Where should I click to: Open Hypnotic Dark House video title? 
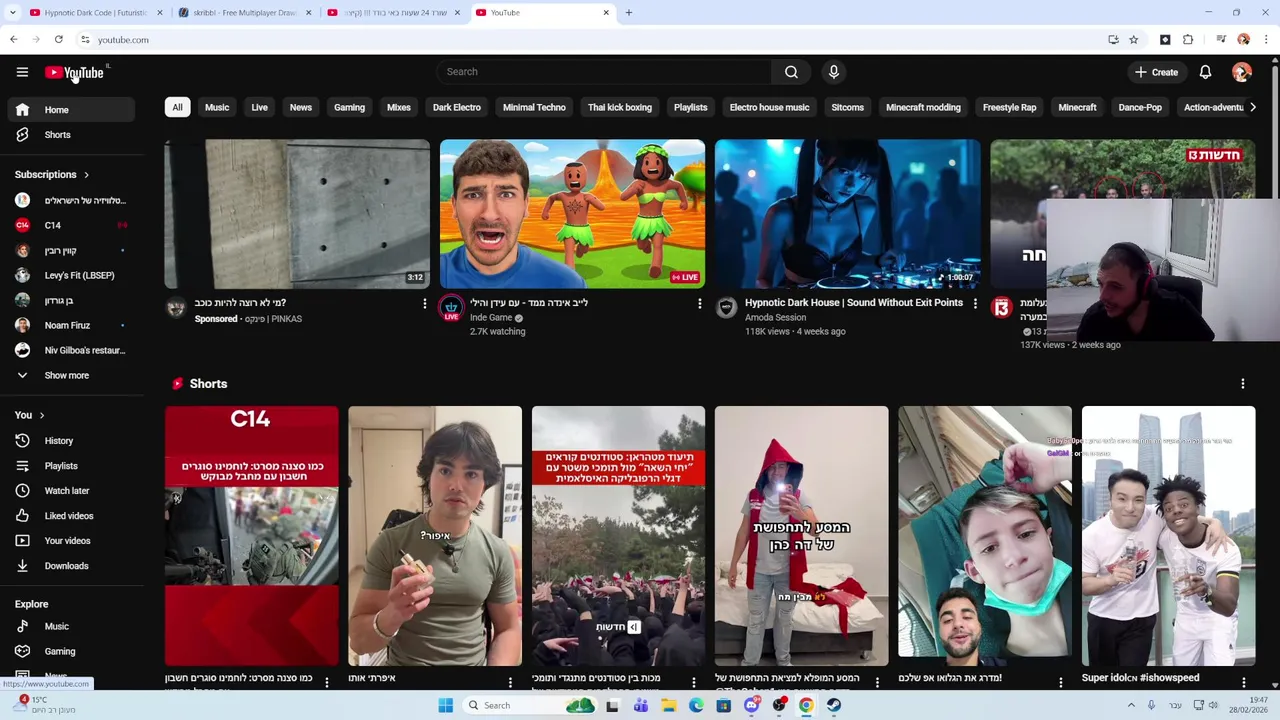pyautogui.click(x=854, y=303)
